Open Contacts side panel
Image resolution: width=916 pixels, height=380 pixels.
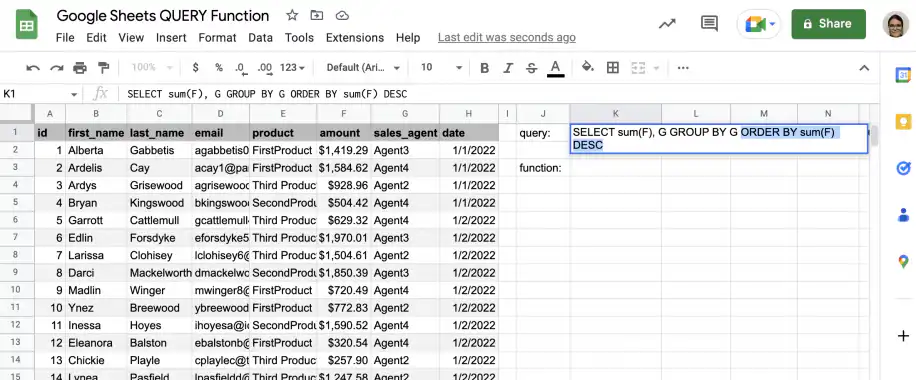[x=903, y=215]
